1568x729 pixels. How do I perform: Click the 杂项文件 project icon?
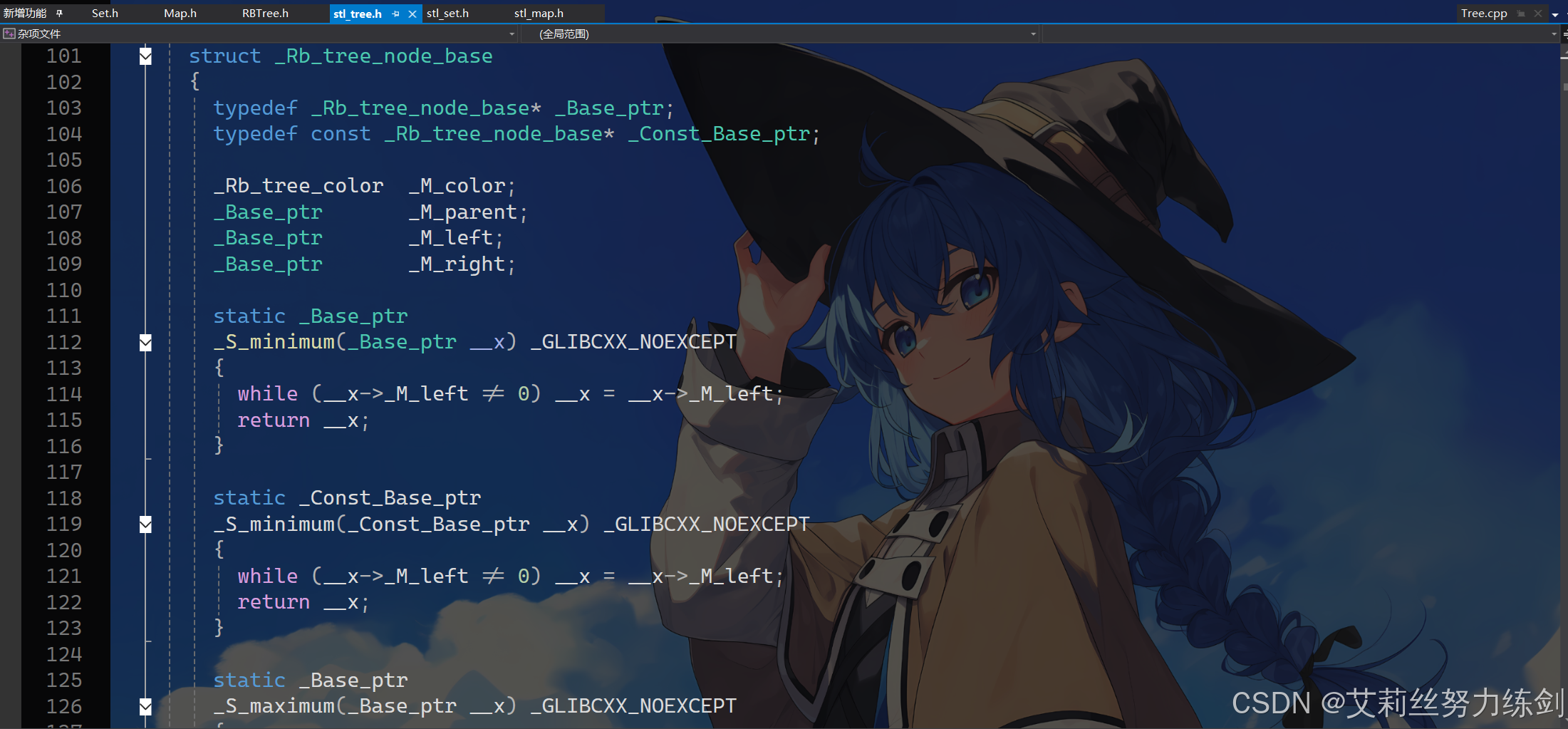(9, 33)
